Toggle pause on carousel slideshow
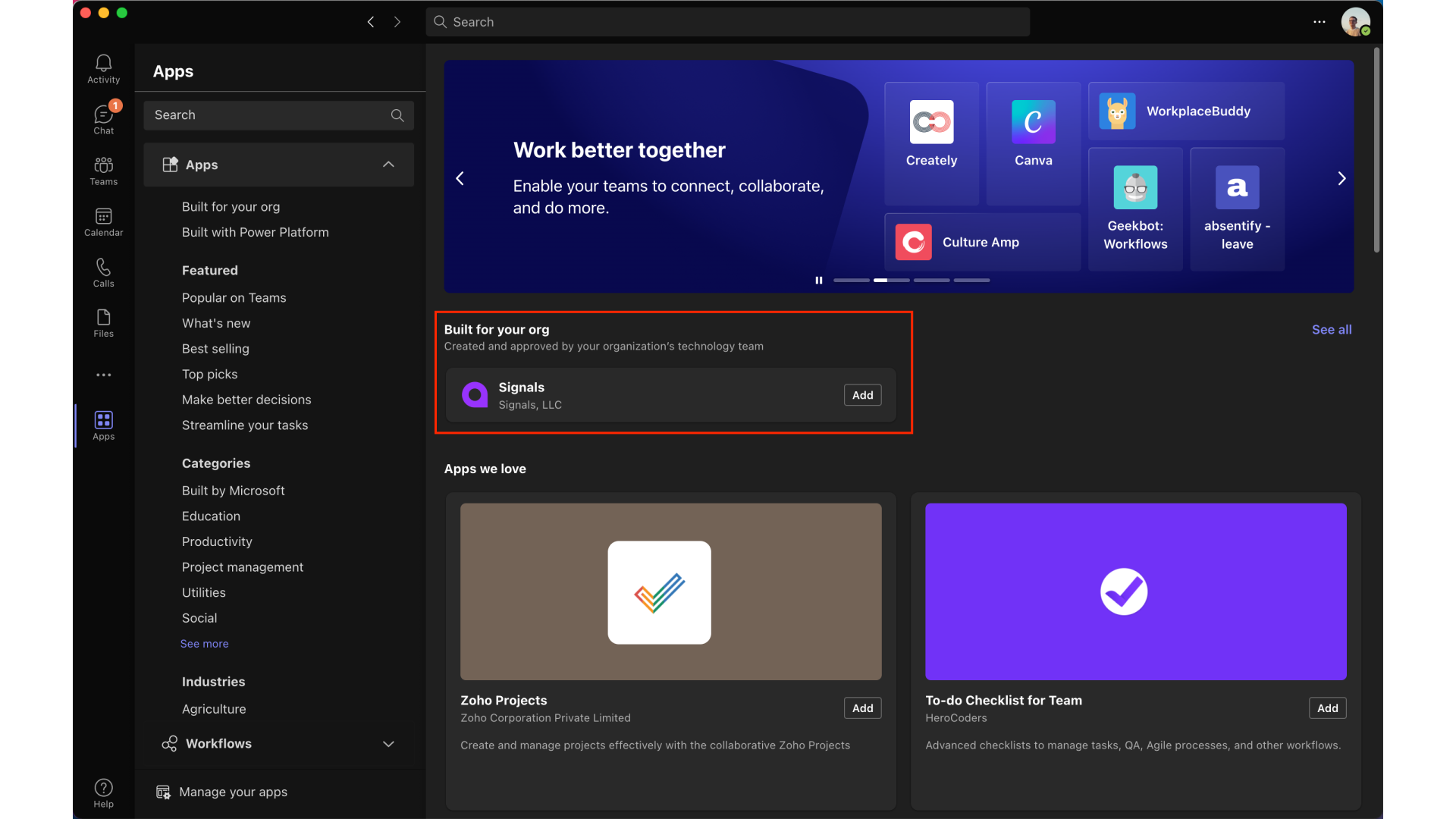 [818, 279]
